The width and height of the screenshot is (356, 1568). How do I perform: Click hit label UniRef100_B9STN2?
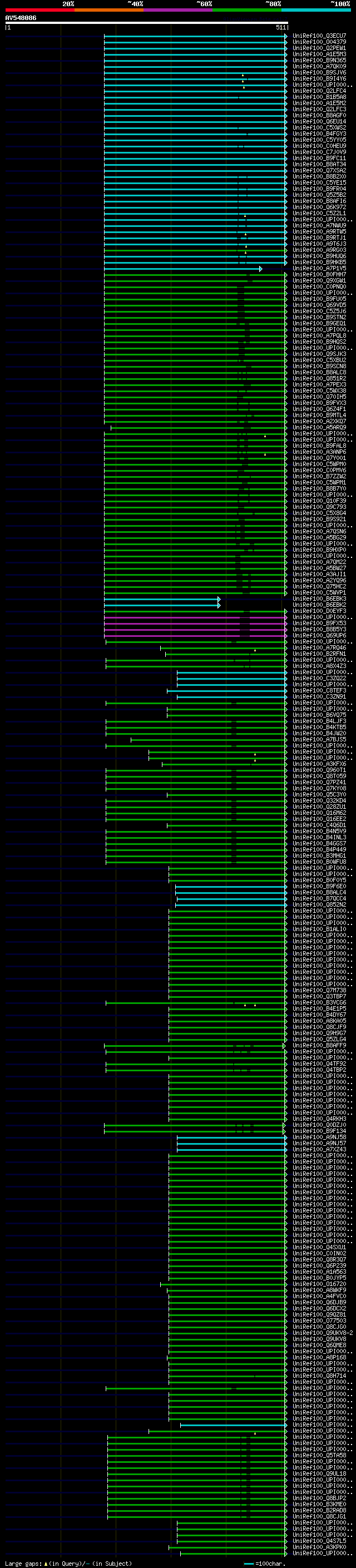[x=319, y=317]
